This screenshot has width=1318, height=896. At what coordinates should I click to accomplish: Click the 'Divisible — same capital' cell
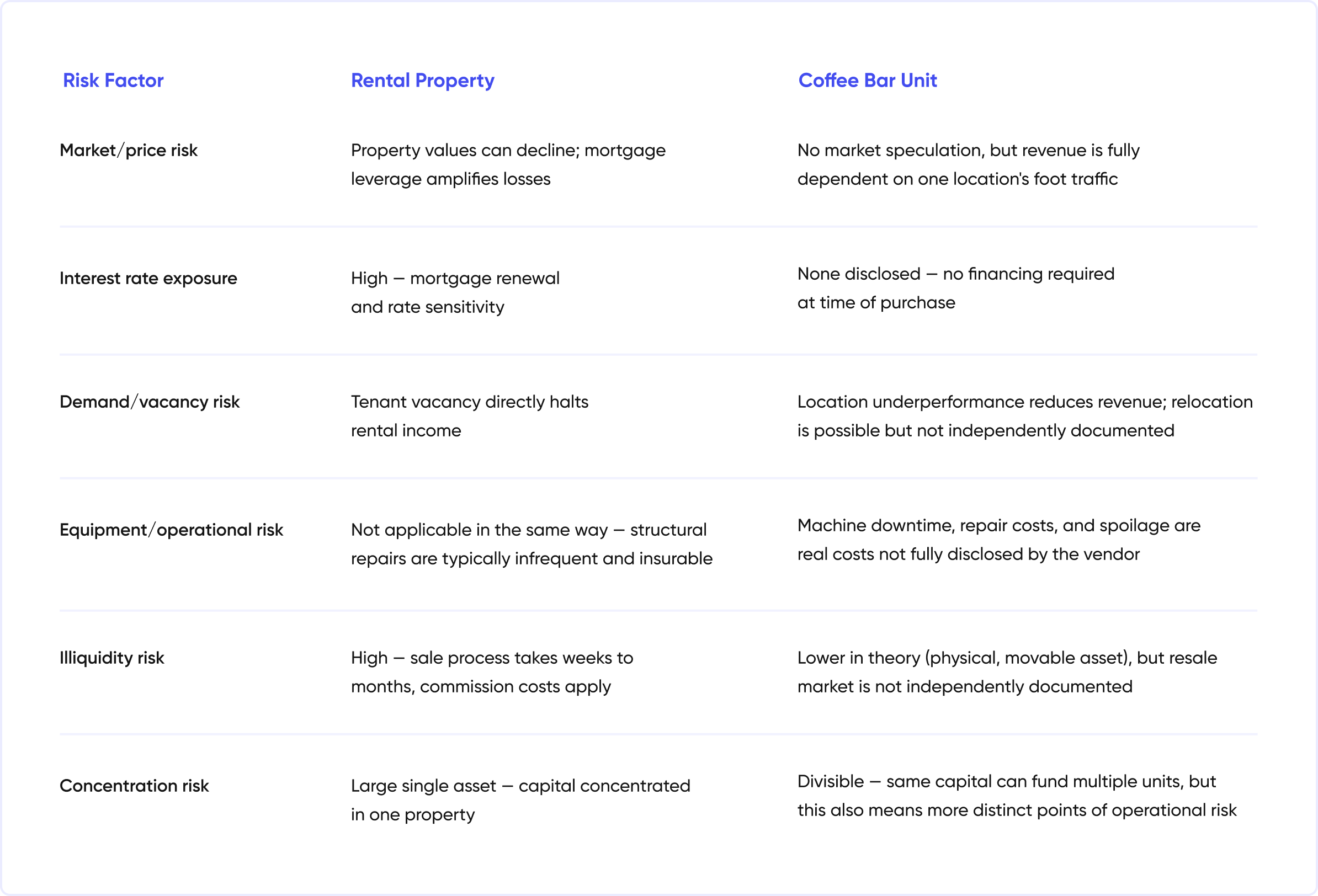[1017, 796]
